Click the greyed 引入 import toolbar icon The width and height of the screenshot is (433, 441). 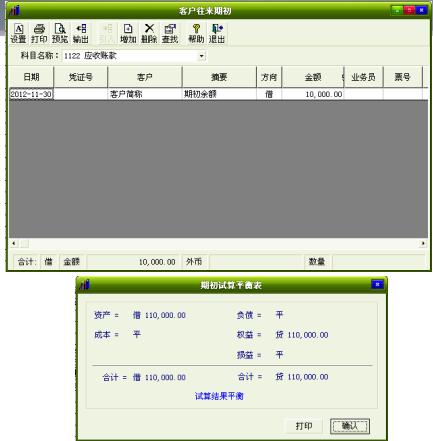(x=107, y=34)
